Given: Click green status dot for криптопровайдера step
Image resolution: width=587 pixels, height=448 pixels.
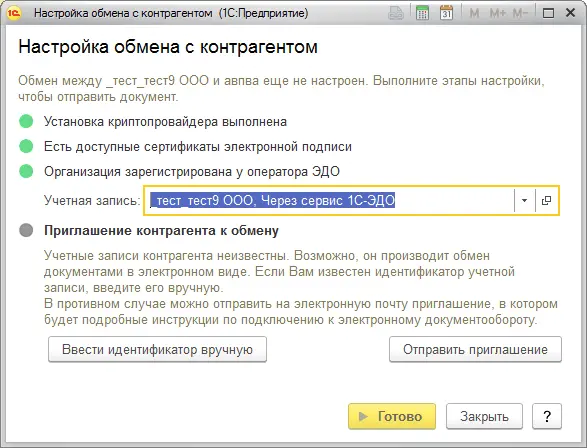Looking at the screenshot, I should (x=26, y=121).
